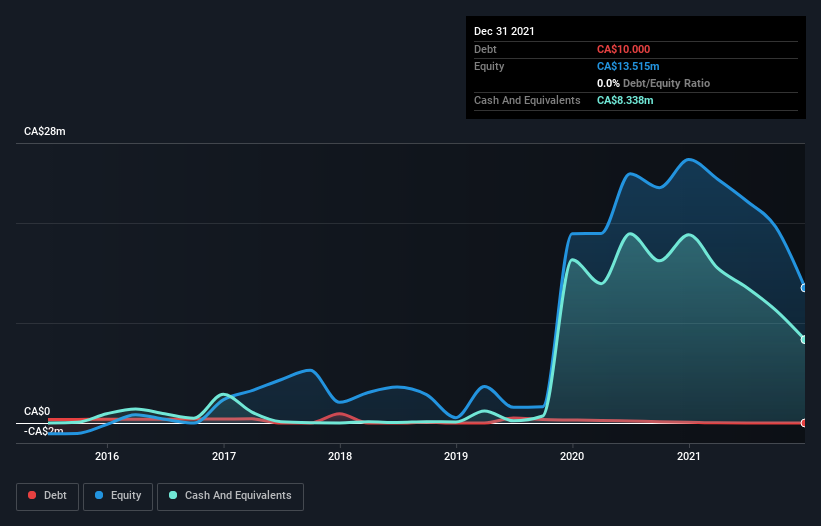Screen dimensions: 821x526
Task: Click the 2018 x-axis label
Action: point(340,456)
